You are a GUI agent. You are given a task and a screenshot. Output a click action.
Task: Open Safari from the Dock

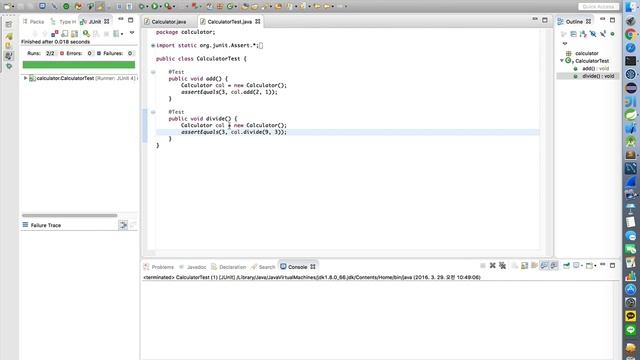(631, 48)
